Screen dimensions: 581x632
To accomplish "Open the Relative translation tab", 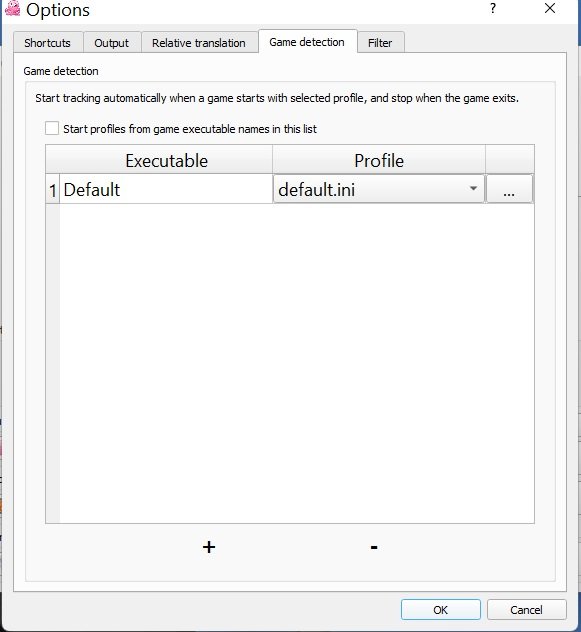I will point(199,43).
